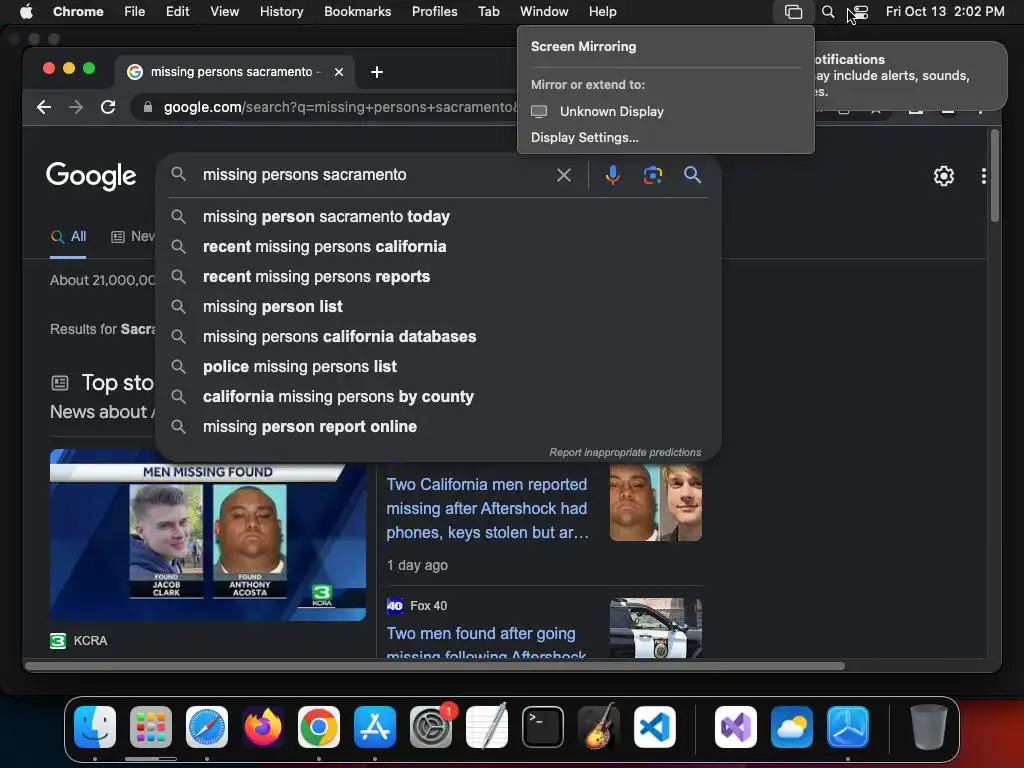Image resolution: width=1024 pixels, height=768 pixels.
Task: Start voice search with the microphone
Action: pos(613,175)
